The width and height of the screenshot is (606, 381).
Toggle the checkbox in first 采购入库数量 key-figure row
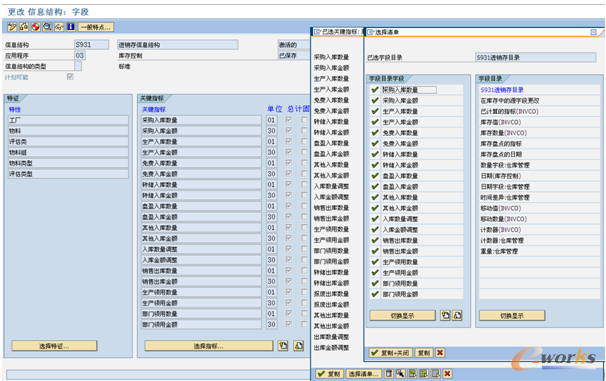[x=289, y=120]
